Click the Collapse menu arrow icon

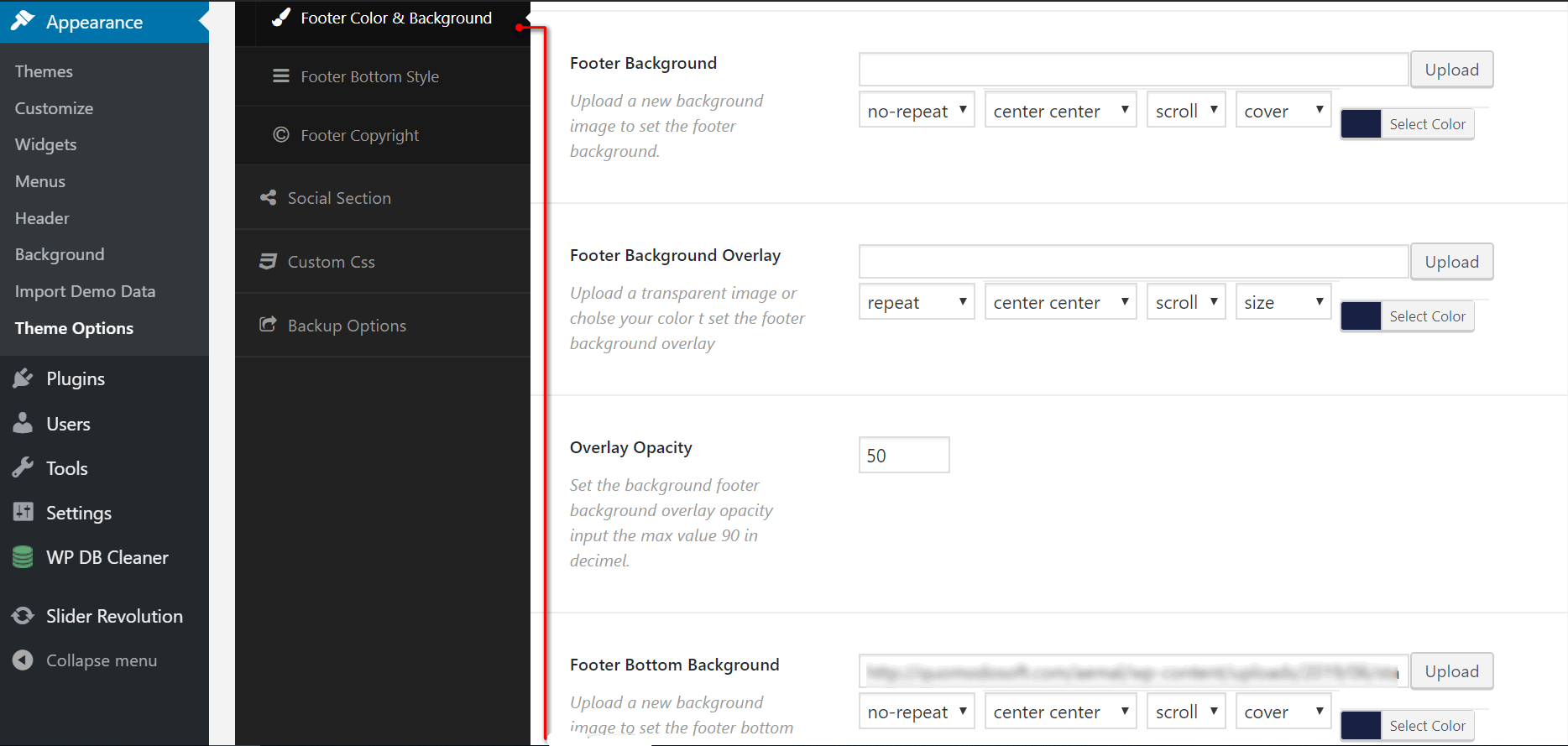click(23, 660)
